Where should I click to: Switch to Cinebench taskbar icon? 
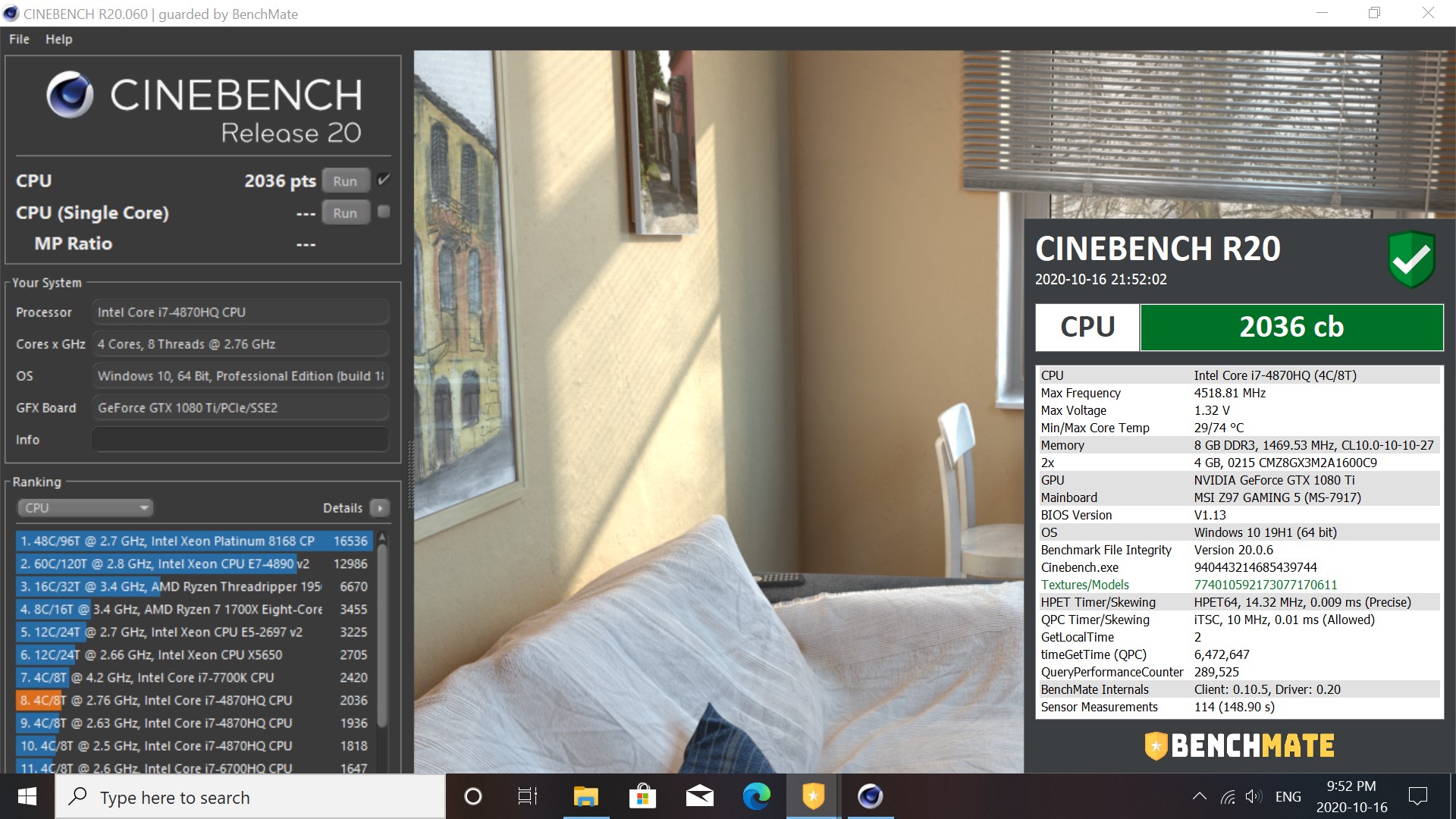pos(870,796)
